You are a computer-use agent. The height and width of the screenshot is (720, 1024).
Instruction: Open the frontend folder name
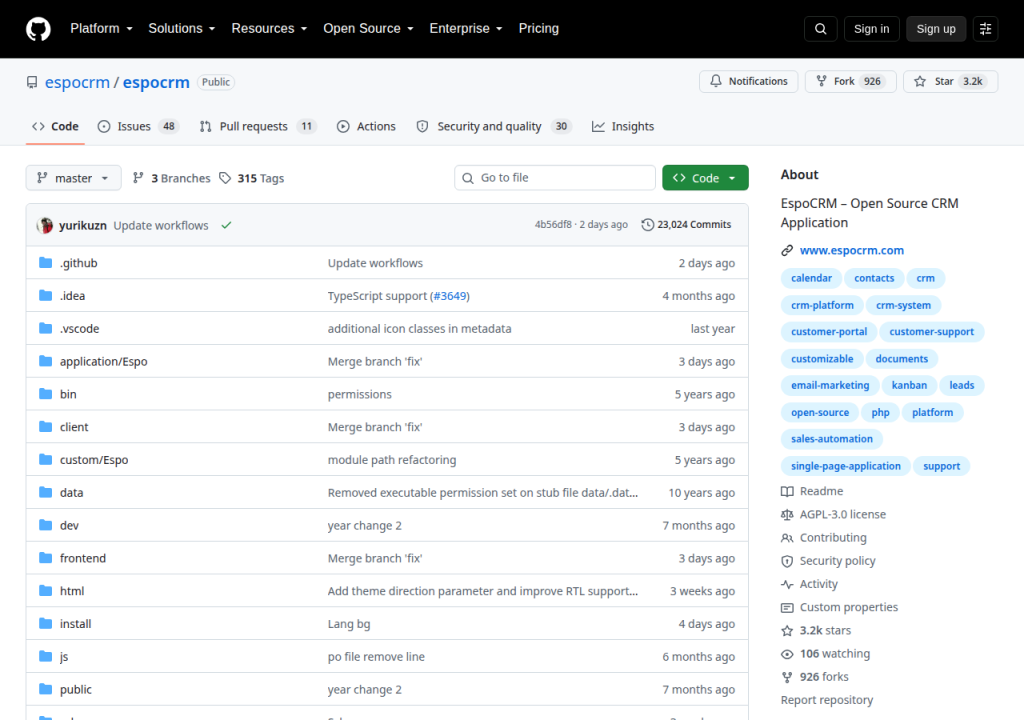tap(83, 558)
